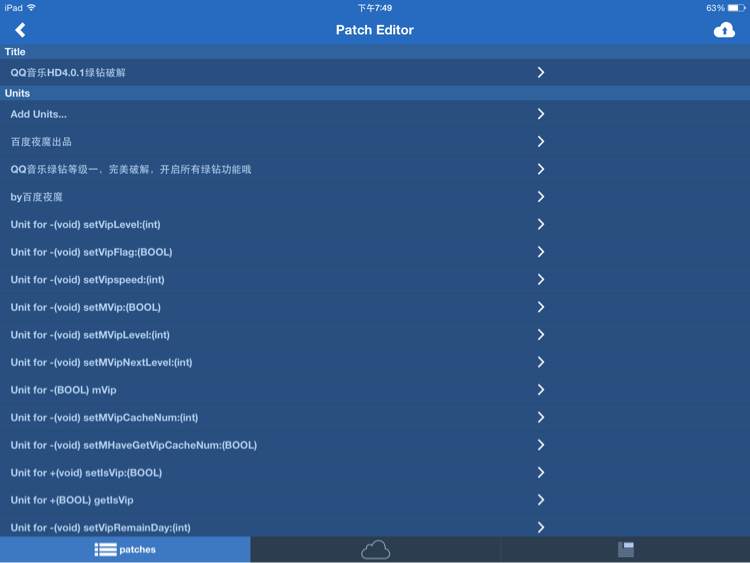Open unit for setVipspeed:(int)
This screenshot has width=750, height=563.
tap(375, 279)
